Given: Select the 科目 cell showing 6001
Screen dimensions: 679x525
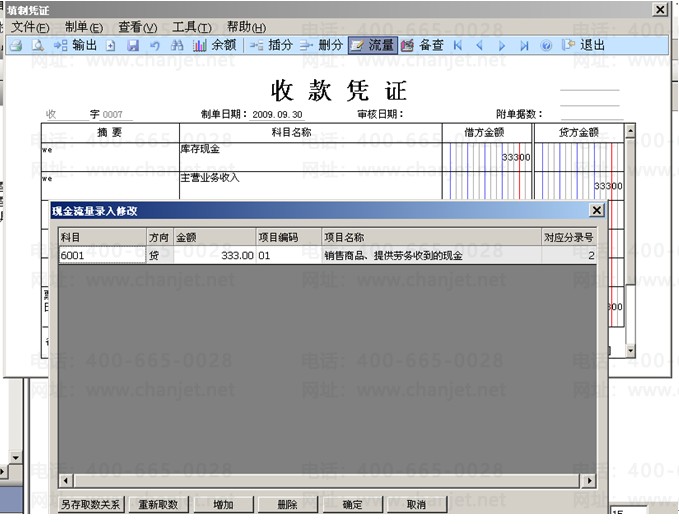Looking at the screenshot, I should click(x=102, y=255).
